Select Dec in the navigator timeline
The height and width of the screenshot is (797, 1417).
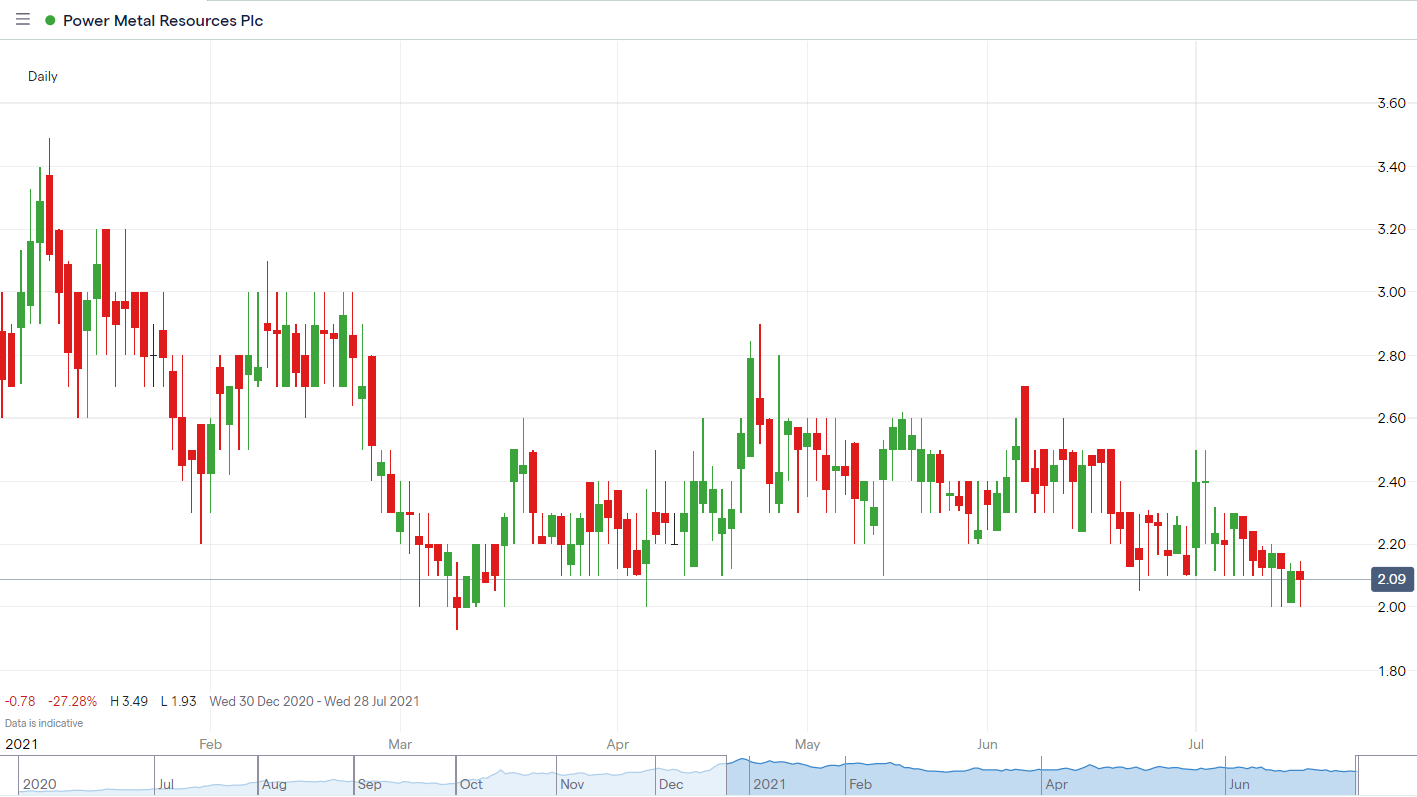click(671, 784)
